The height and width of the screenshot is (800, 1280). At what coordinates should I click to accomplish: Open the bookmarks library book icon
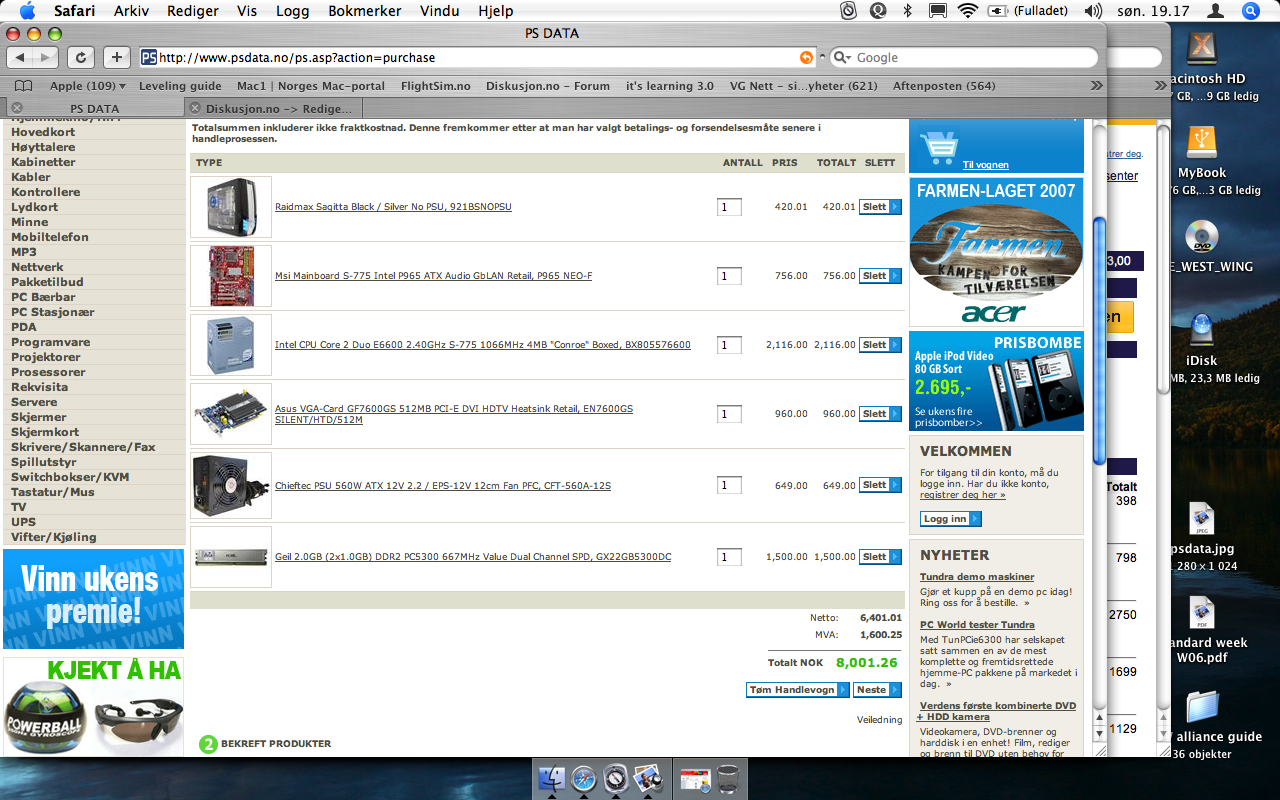(x=23, y=86)
